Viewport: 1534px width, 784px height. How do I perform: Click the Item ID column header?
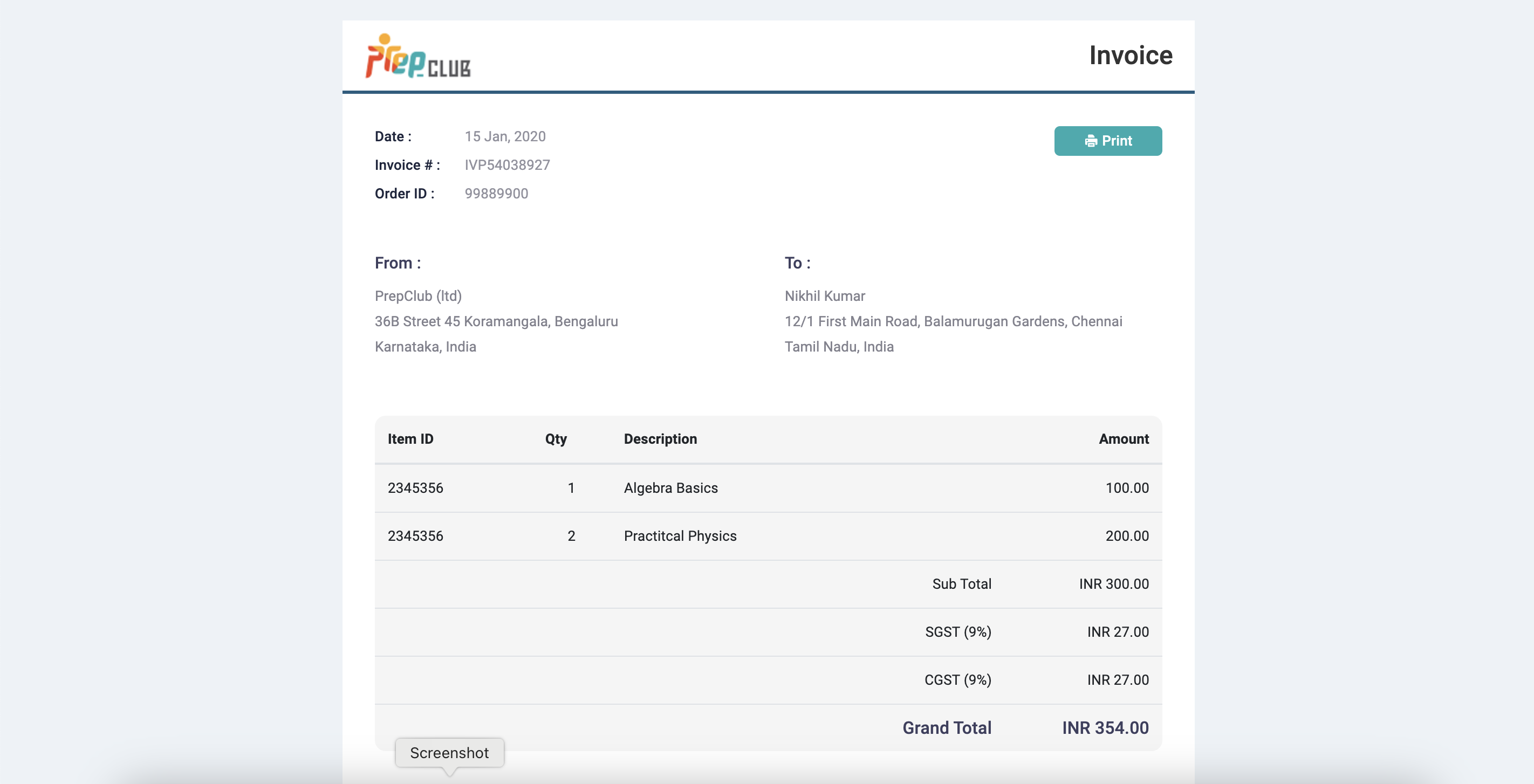[x=410, y=439]
